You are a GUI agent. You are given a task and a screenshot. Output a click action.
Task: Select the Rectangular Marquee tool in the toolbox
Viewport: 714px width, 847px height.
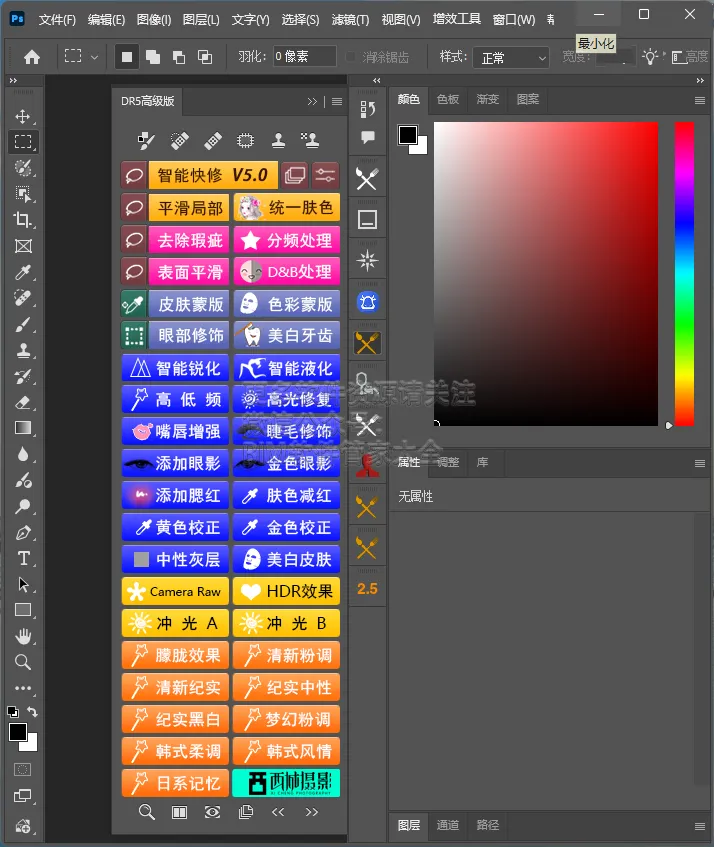point(23,142)
